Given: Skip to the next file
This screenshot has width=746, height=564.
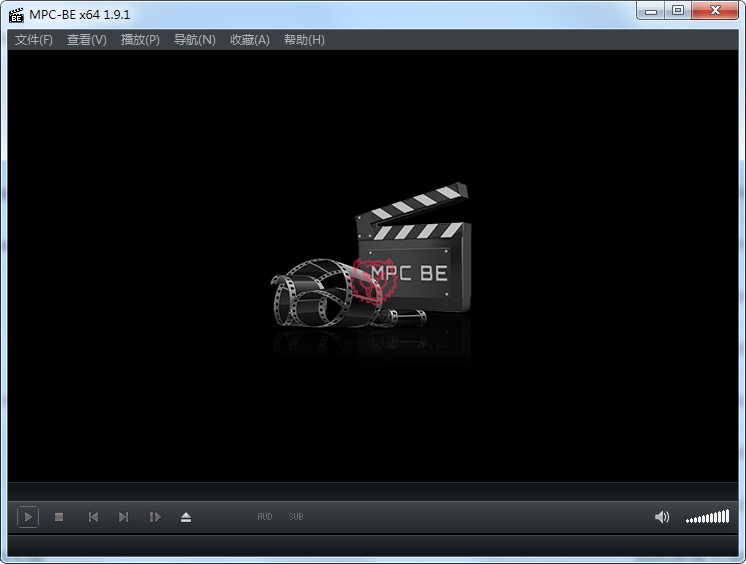Looking at the screenshot, I should tap(123, 517).
